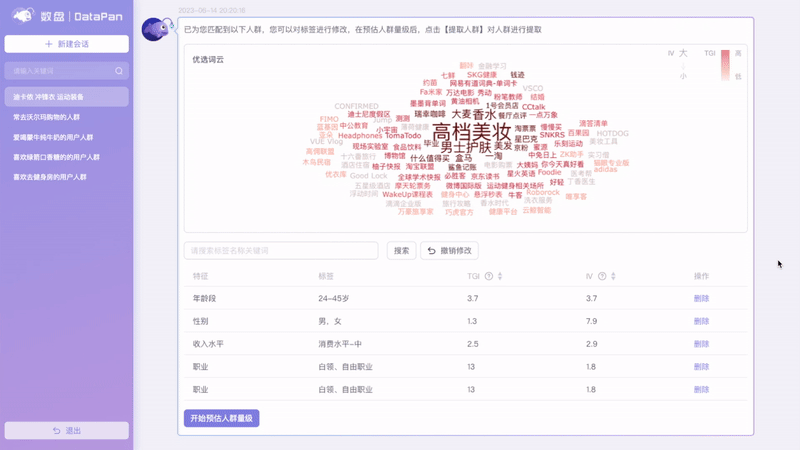Viewport: 800px width, 450px height.
Task: Click CCtalk in the word cloud
Action: [x=534, y=107]
